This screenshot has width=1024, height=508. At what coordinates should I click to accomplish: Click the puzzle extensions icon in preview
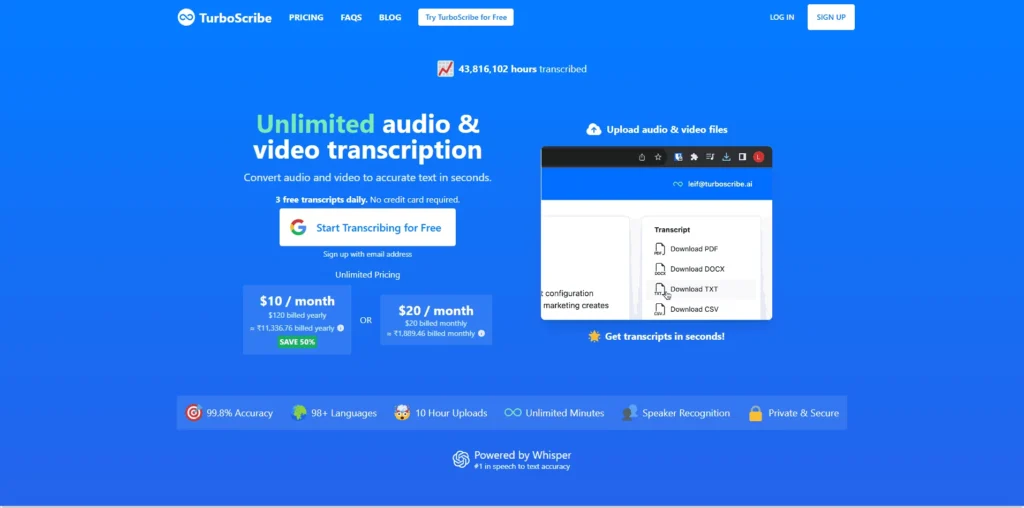tap(694, 157)
